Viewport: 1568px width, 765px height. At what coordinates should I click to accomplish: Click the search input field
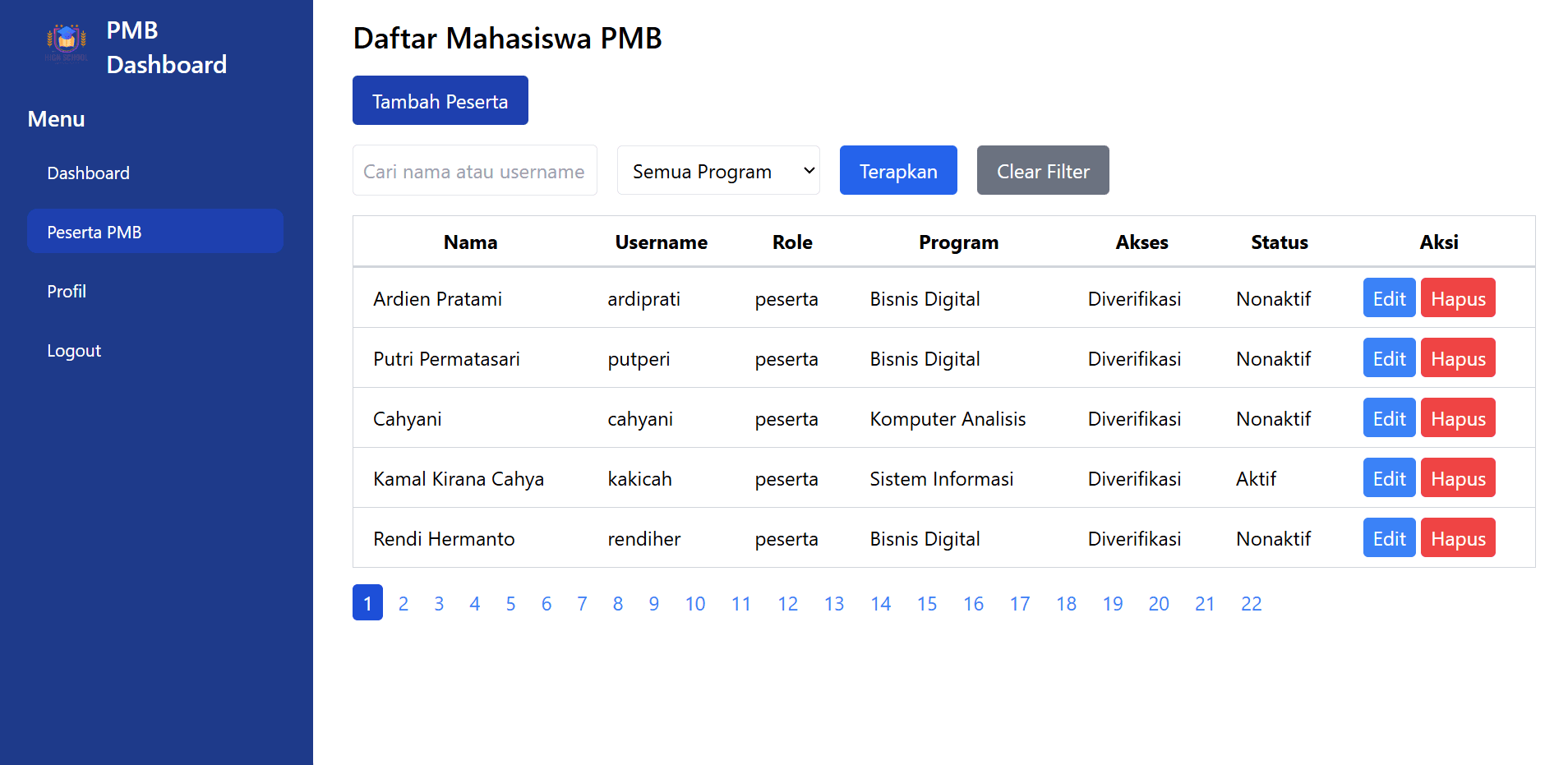coord(474,171)
